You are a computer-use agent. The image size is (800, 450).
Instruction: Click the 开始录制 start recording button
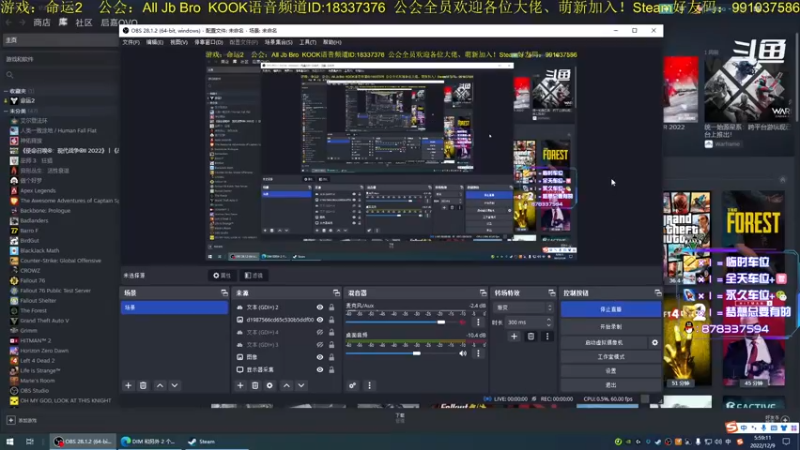tap(611, 327)
